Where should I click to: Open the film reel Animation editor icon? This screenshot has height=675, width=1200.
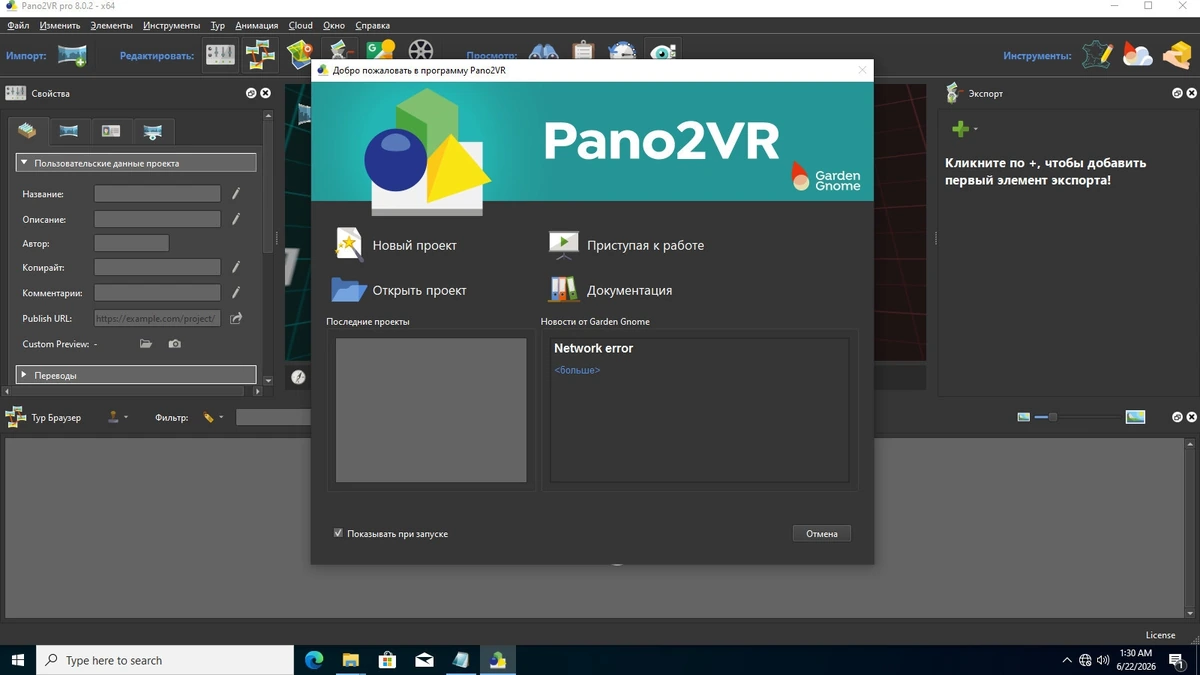coord(421,53)
